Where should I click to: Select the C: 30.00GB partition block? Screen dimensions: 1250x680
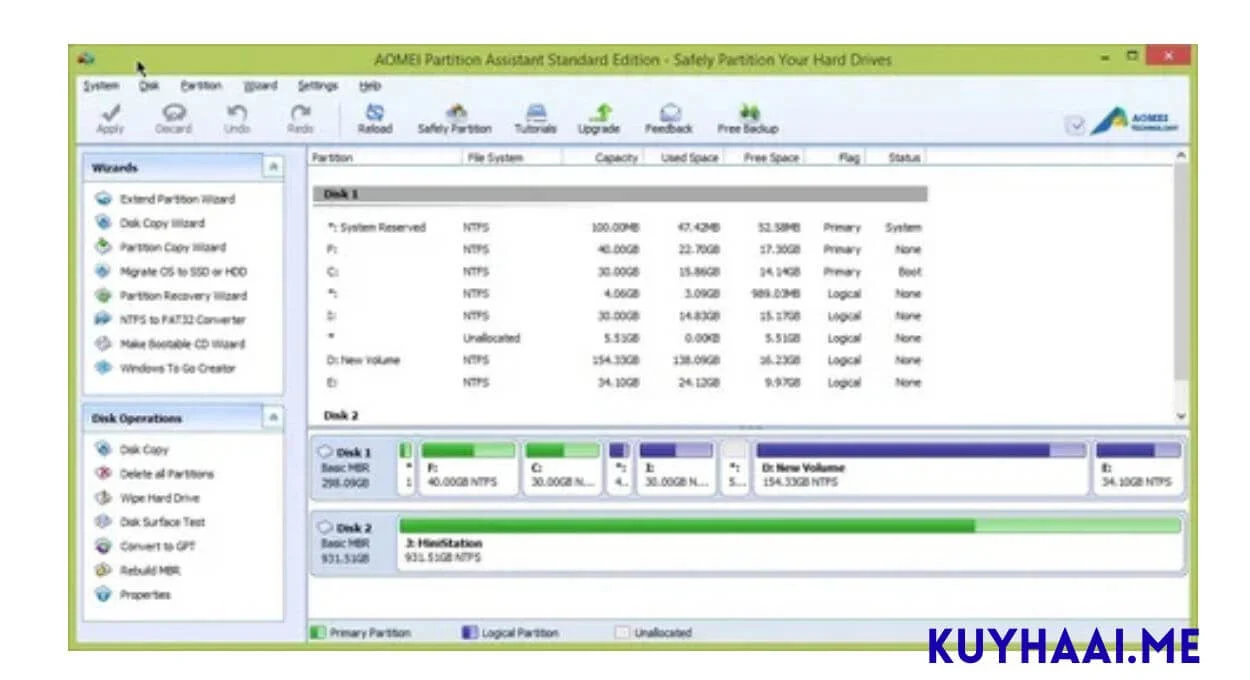click(562, 468)
